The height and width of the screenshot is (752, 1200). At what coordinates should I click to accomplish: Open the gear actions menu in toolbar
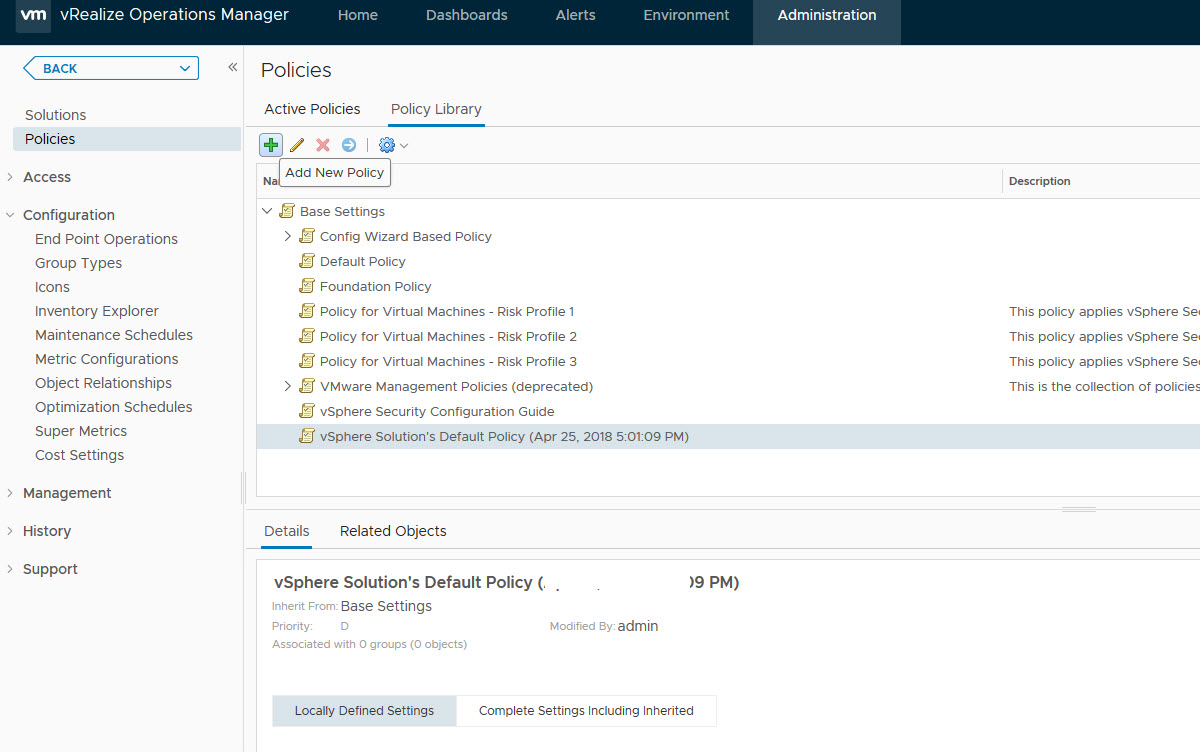pos(392,145)
